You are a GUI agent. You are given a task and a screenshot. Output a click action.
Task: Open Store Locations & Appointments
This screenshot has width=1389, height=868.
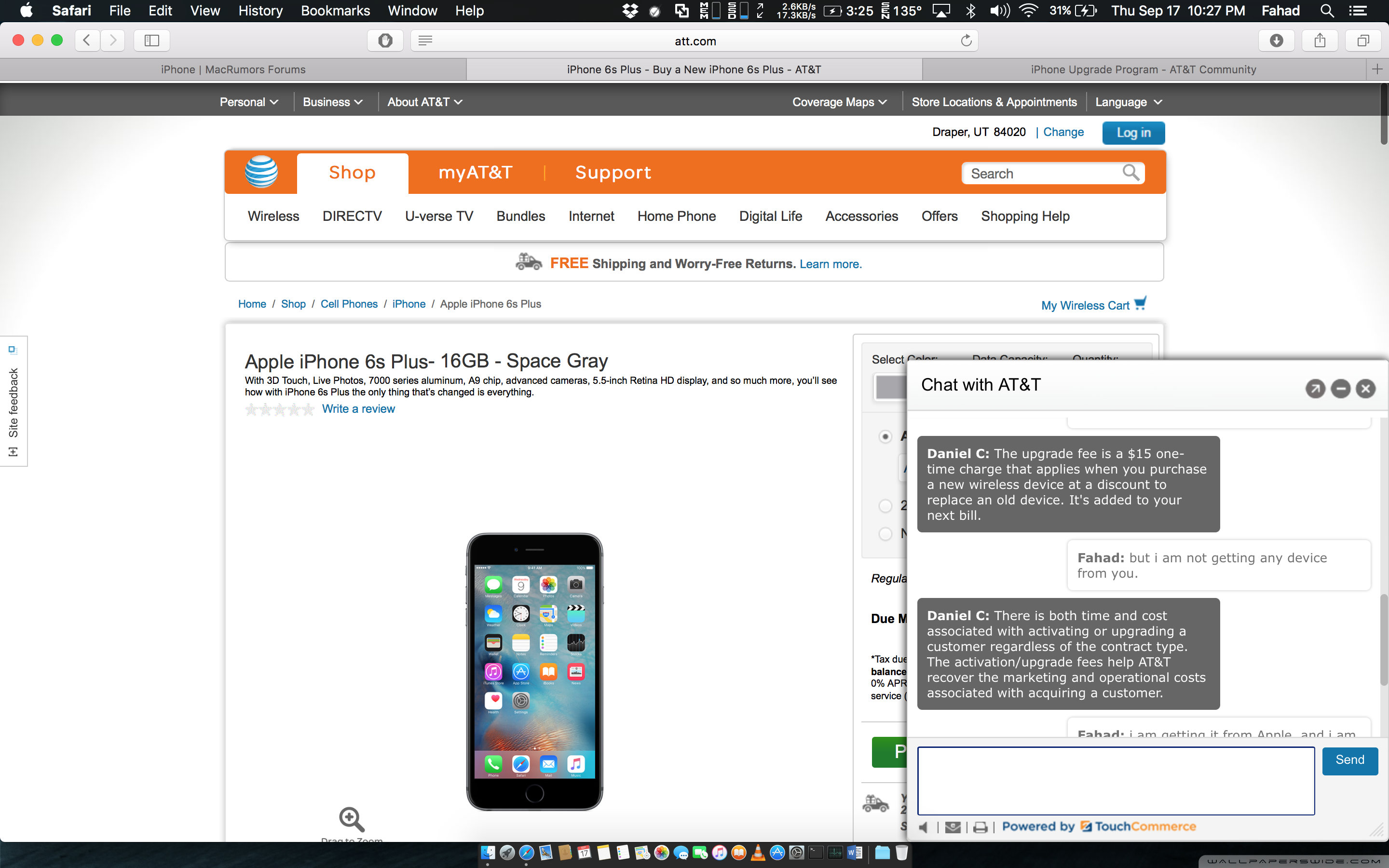[x=994, y=102]
